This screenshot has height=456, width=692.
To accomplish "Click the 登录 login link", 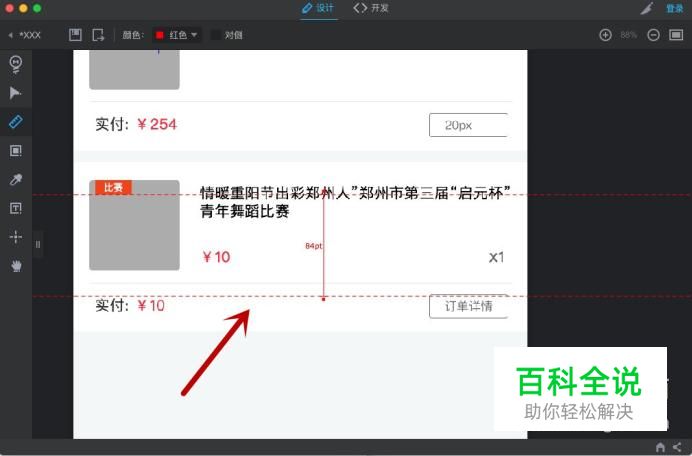I will (x=674, y=8).
